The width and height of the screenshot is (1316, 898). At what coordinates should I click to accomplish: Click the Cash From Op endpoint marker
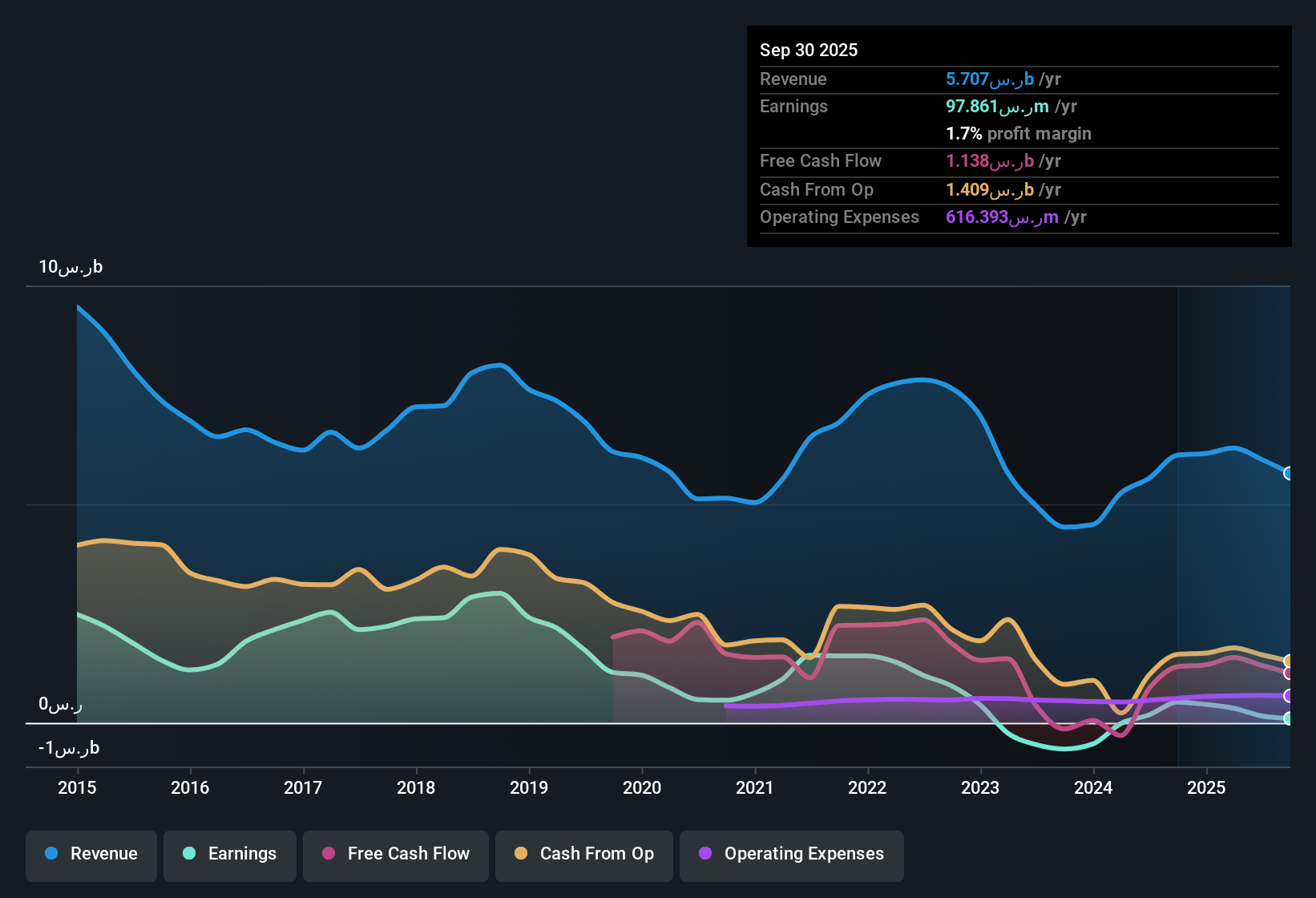[x=1288, y=659]
